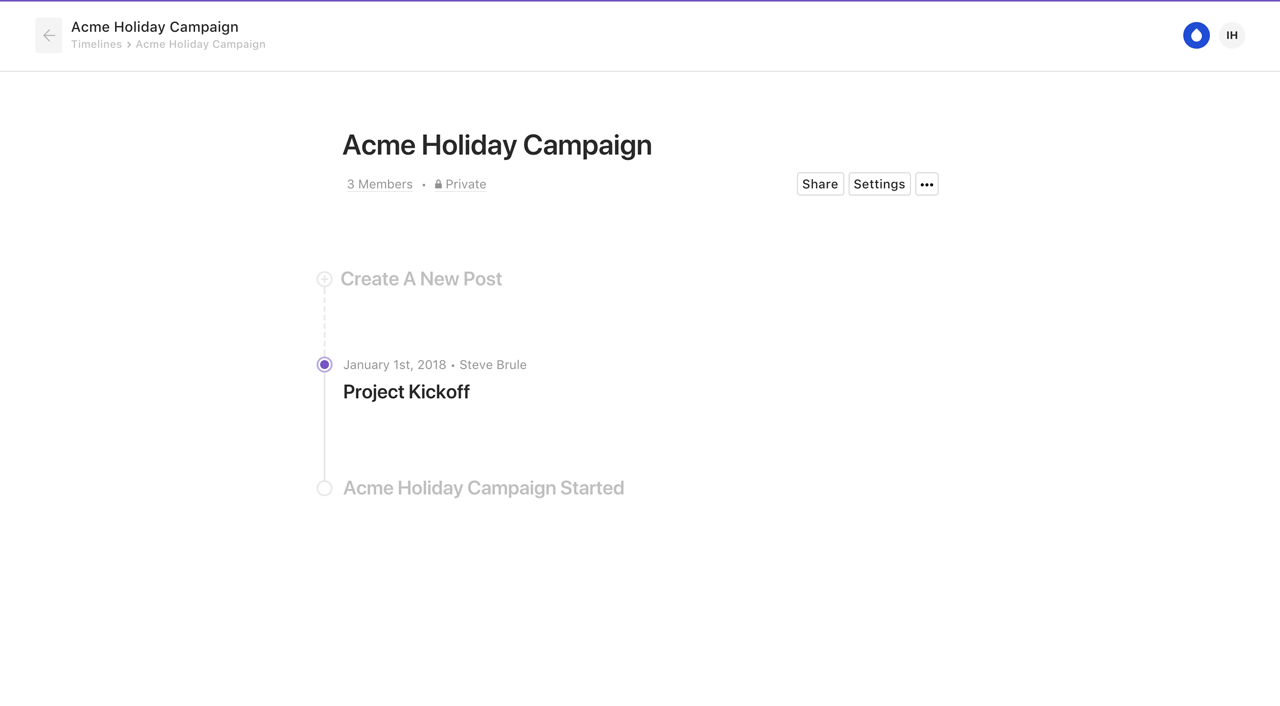Open the Project Kickoff post
The height and width of the screenshot is (706, 1280).
(x=406, y=392)
